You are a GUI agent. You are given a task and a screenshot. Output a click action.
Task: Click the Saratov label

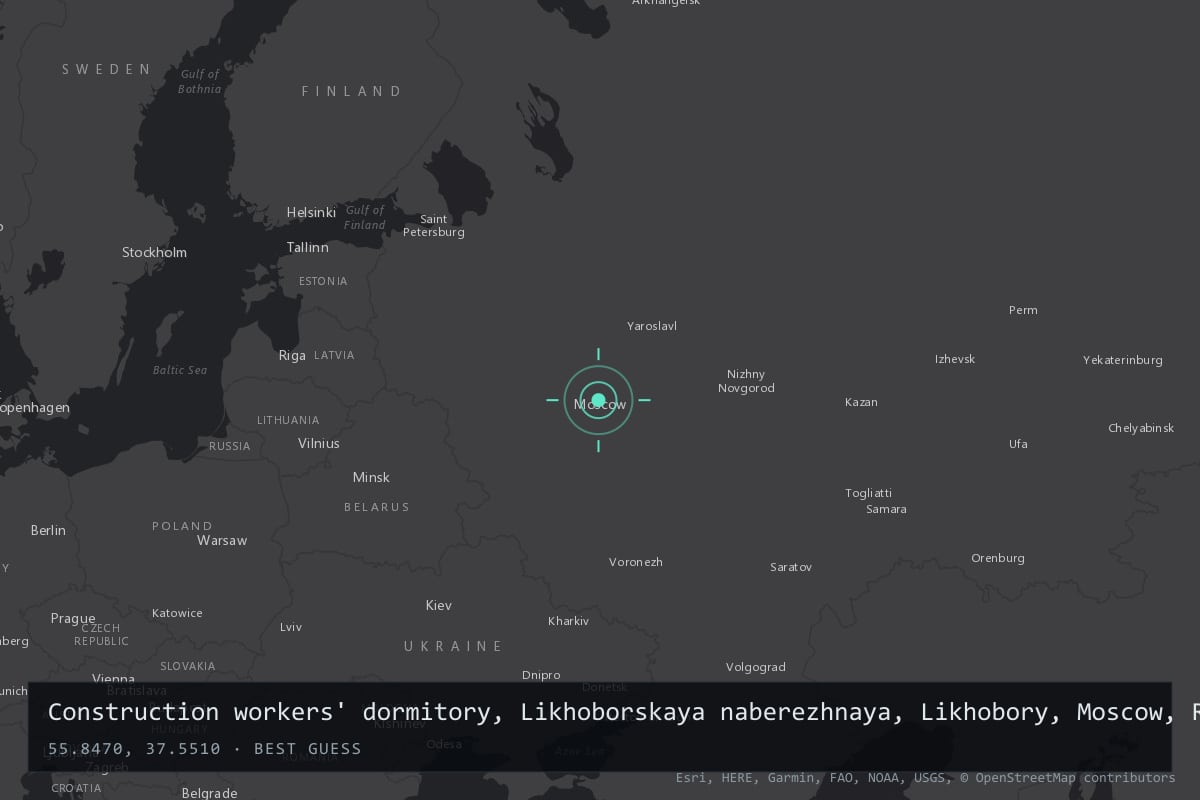pyautogui.click(x=791, y=567)
